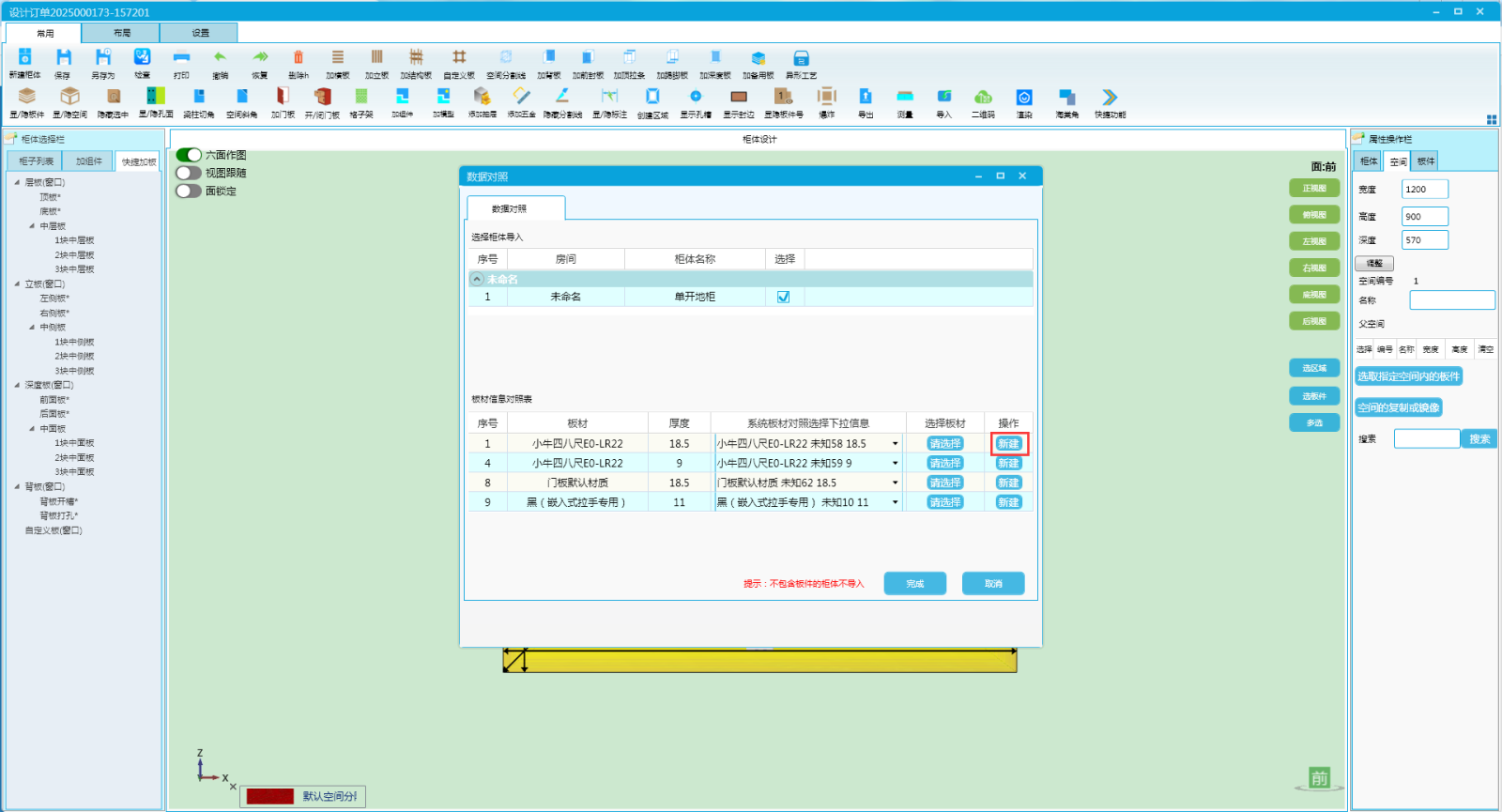Click the 正视图 view button
1502x812 pixels.
click(1314, 189)
